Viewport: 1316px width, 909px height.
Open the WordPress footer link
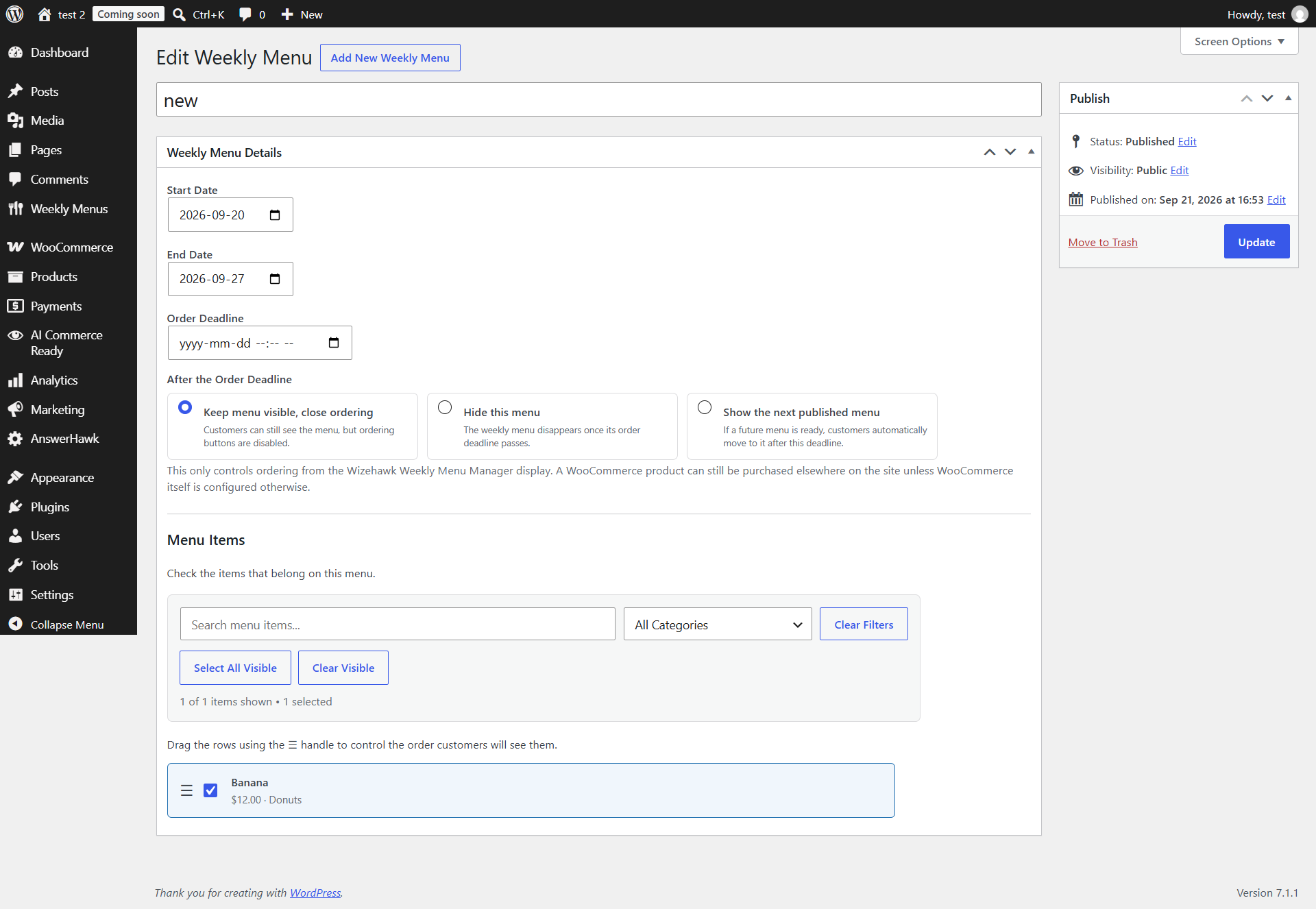[315, 893]
